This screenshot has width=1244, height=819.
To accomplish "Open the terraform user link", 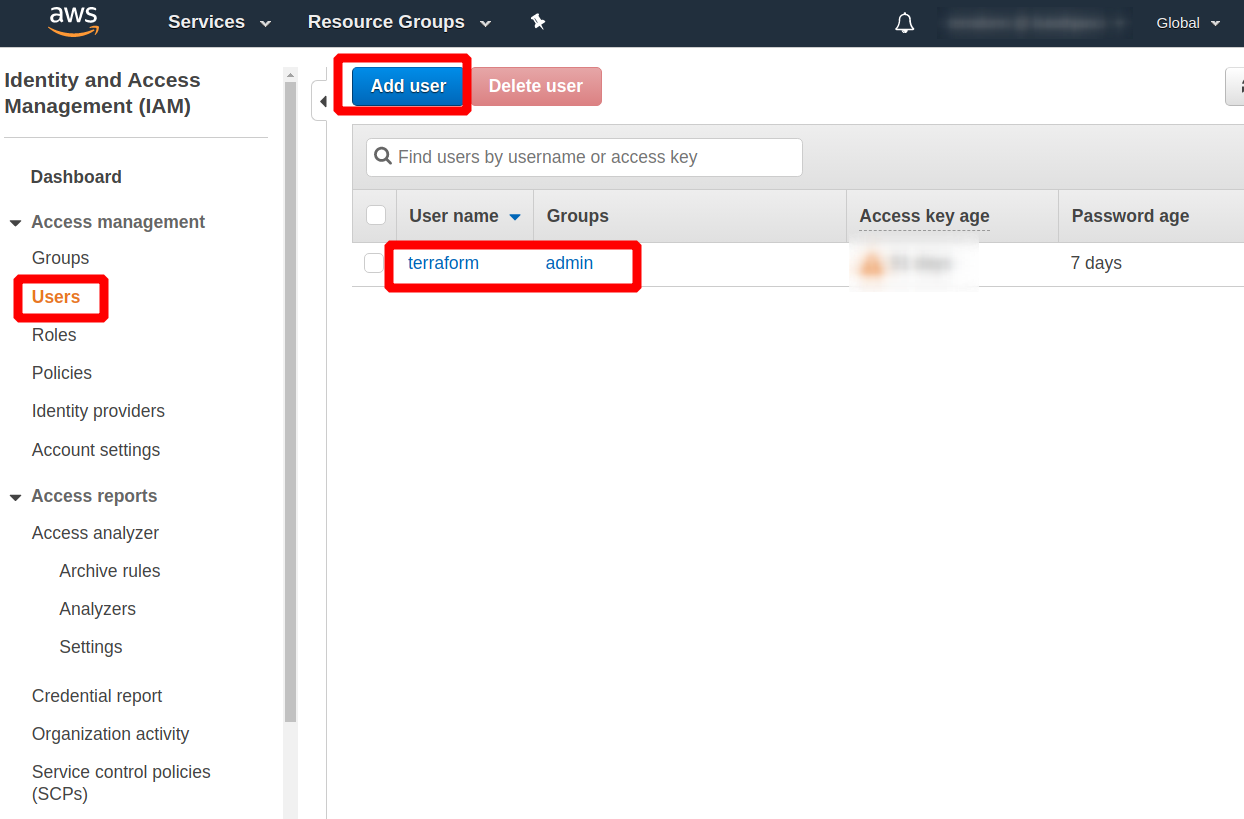I will (443, 263).
